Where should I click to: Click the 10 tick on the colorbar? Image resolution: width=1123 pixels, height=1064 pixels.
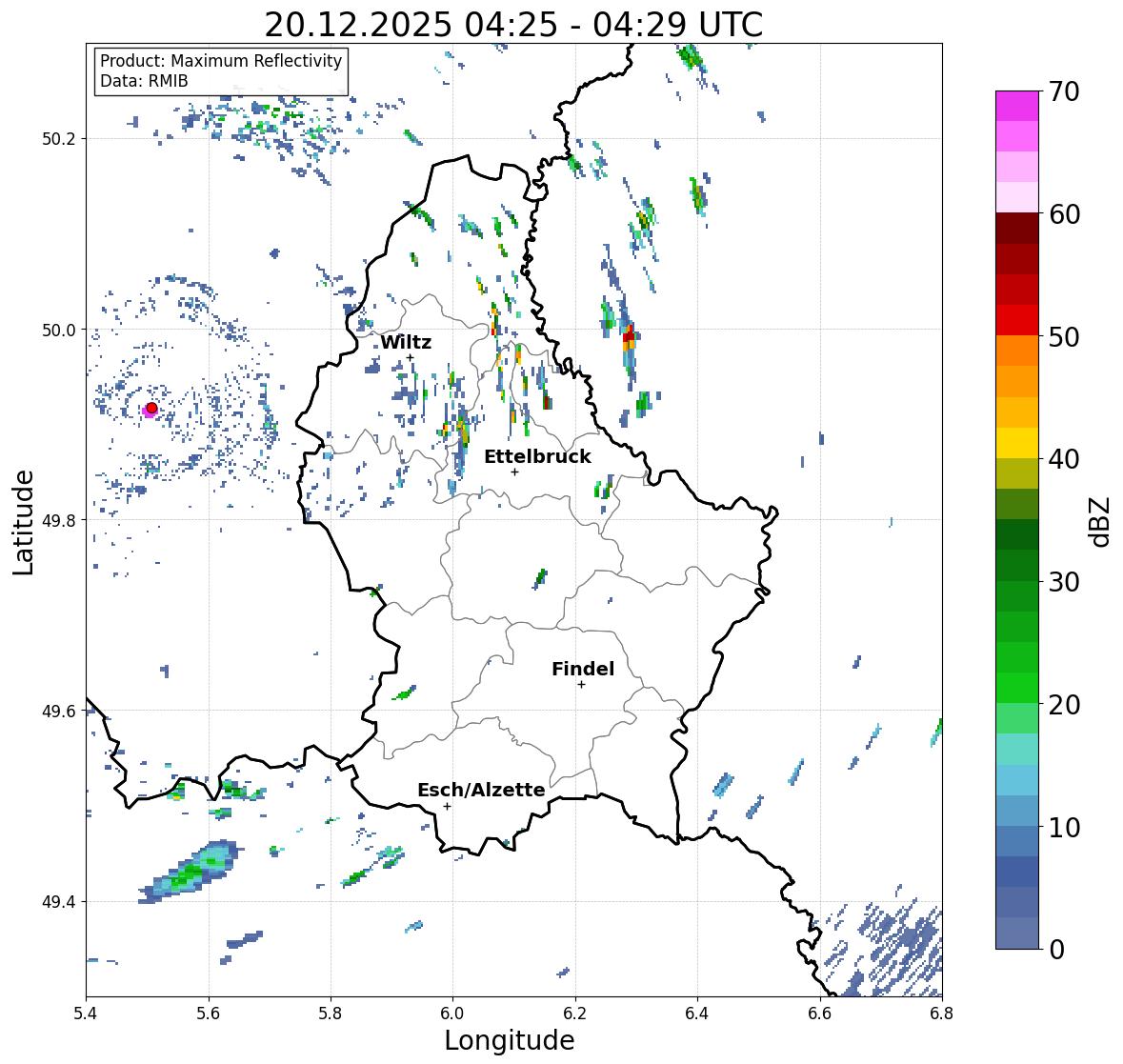pyautogui.click(x=1064, y=827)
